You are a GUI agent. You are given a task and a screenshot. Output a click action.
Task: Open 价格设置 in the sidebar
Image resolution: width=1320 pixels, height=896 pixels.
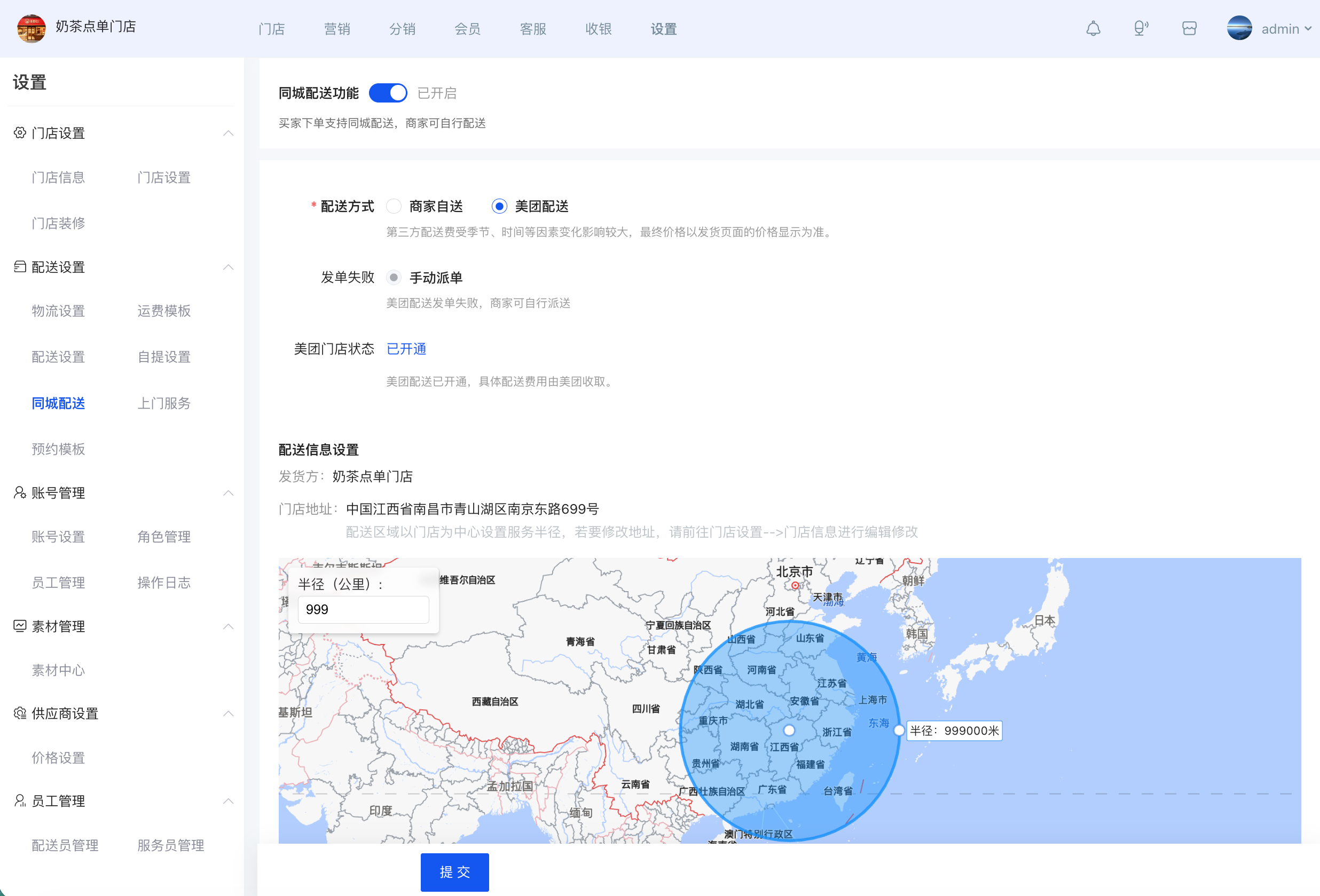tap(58, 758)
